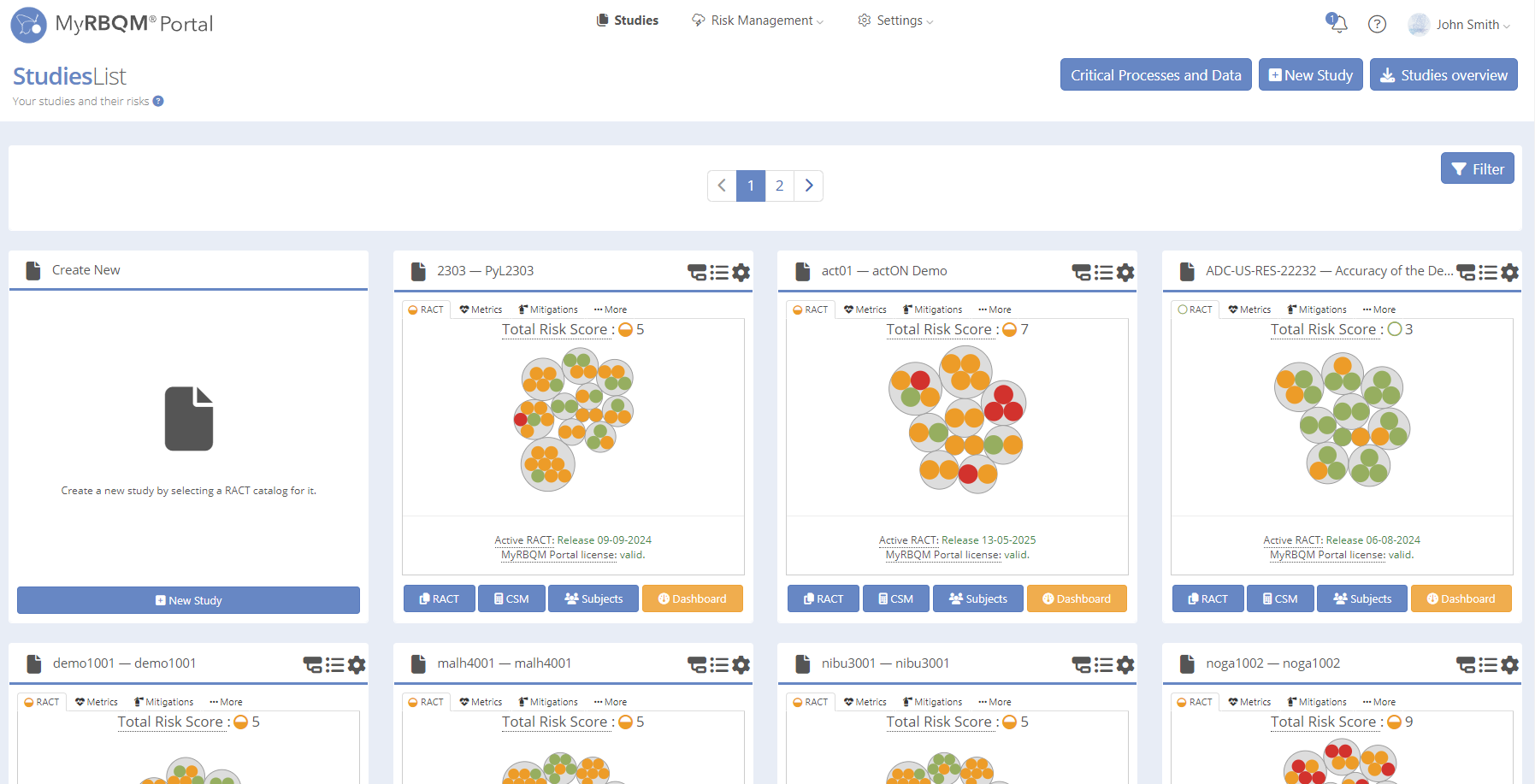The image size is (1535, 784).
Task: Select the hierarchy icon on demo1001 card
Action: coord(313,664)
